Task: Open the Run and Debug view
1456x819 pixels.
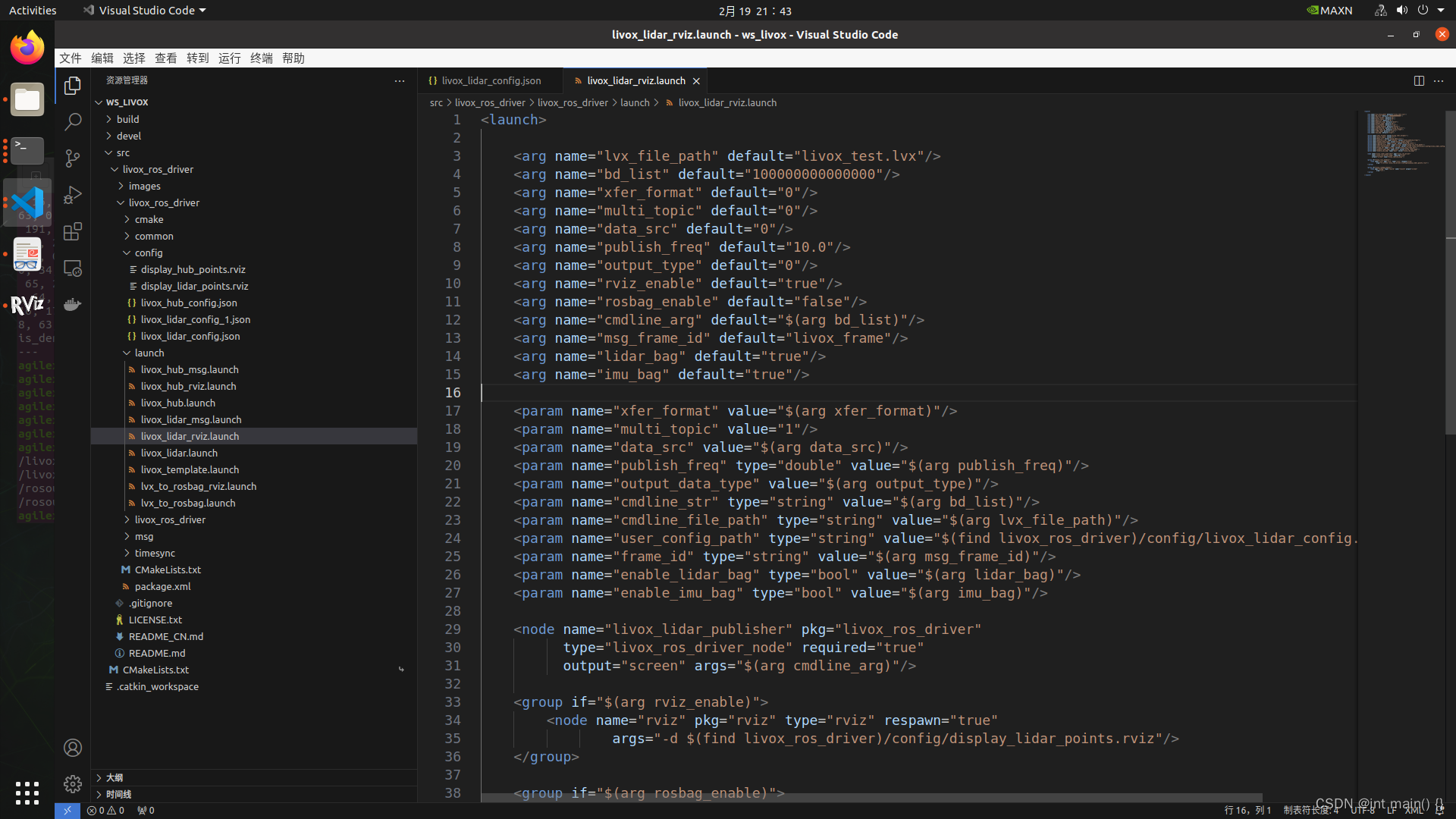Action: click(73, 195)
